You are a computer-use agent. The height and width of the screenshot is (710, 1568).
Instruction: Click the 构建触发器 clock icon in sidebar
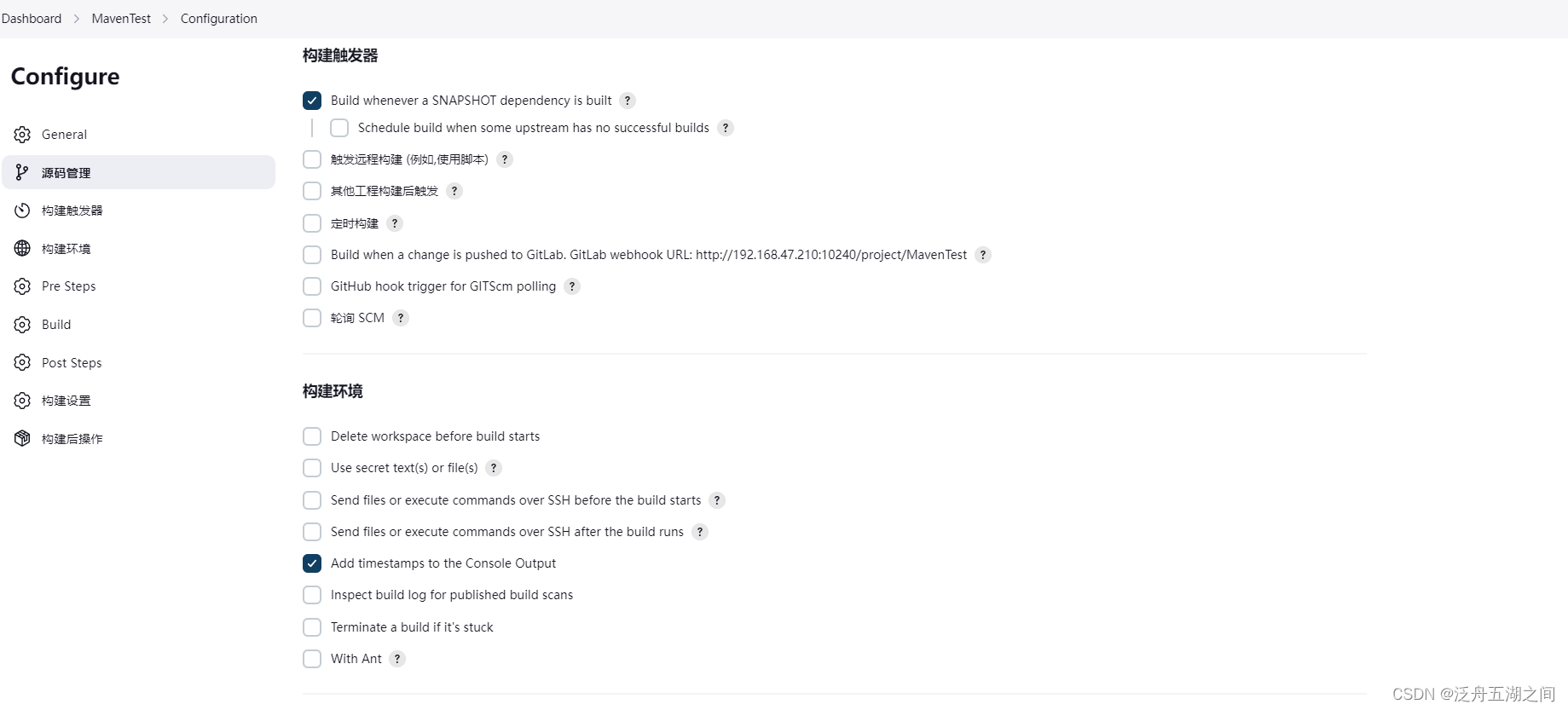[22, 211]
